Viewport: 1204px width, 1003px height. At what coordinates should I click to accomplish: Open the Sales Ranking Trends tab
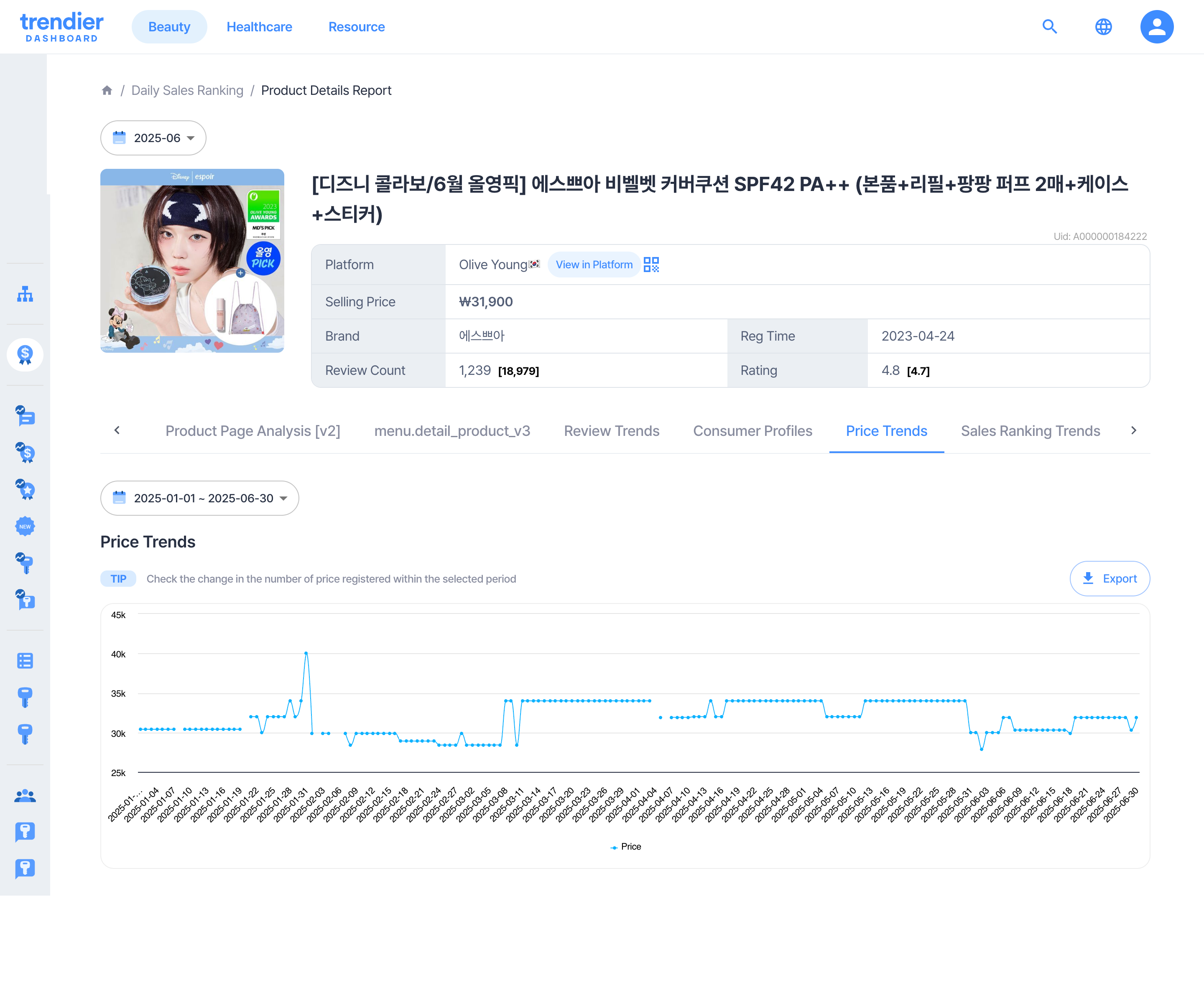click(x=1030, y=430)
